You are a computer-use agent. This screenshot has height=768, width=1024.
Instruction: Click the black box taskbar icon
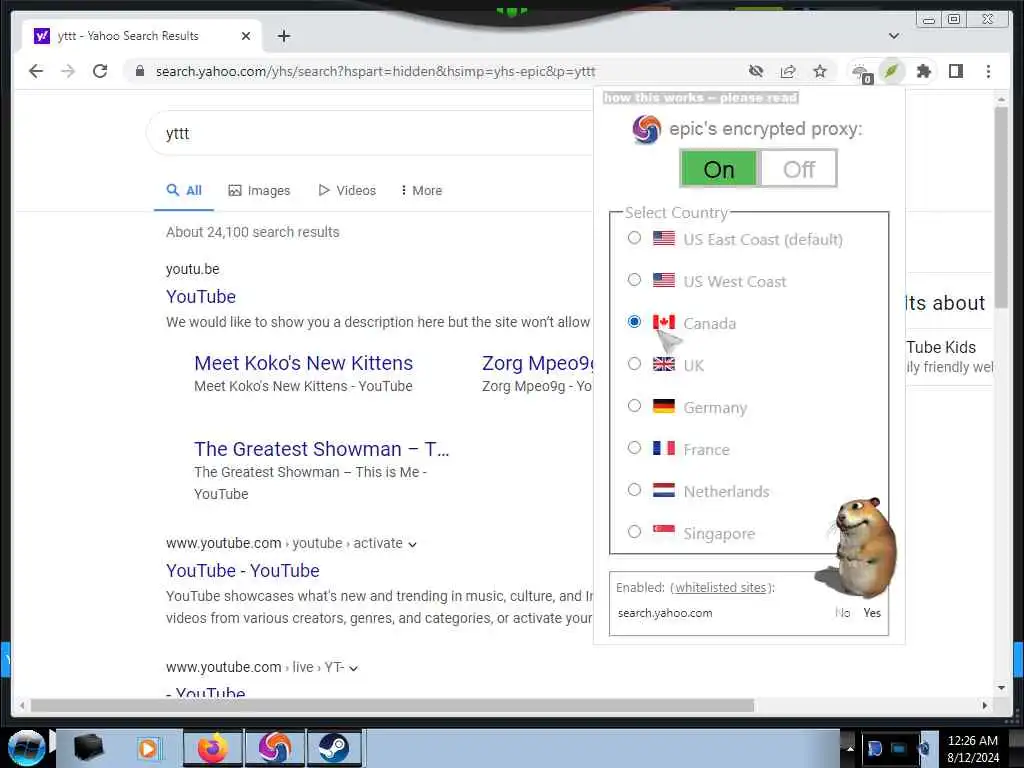click(x=89, y=748)
